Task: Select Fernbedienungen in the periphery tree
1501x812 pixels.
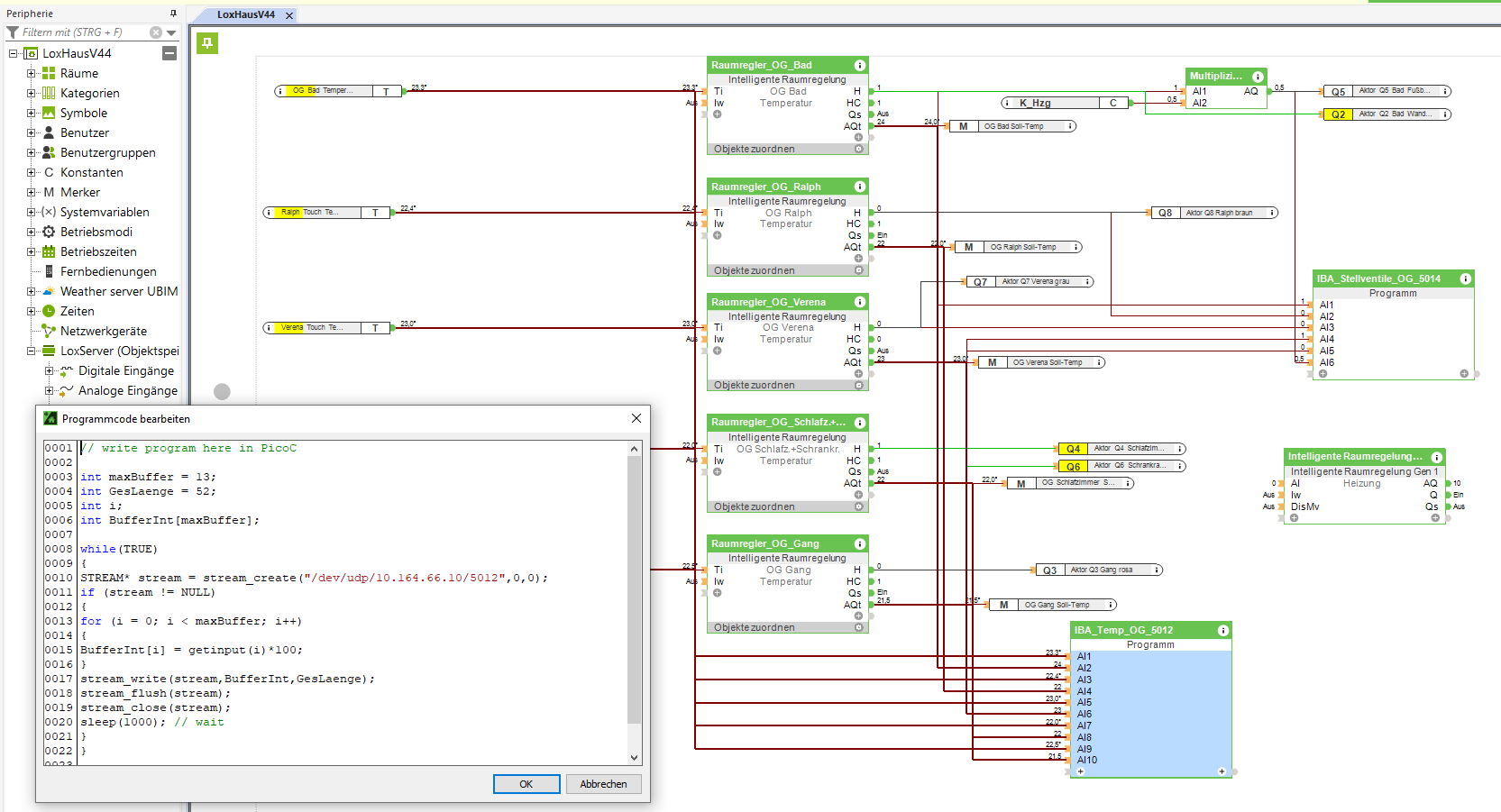Action: [x=108, y=271]
